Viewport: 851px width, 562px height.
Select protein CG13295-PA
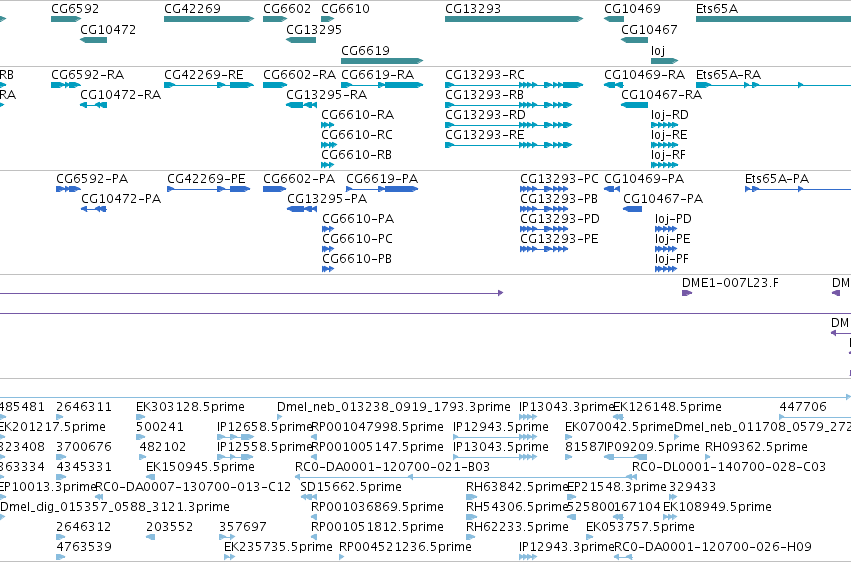coord(327,199)
